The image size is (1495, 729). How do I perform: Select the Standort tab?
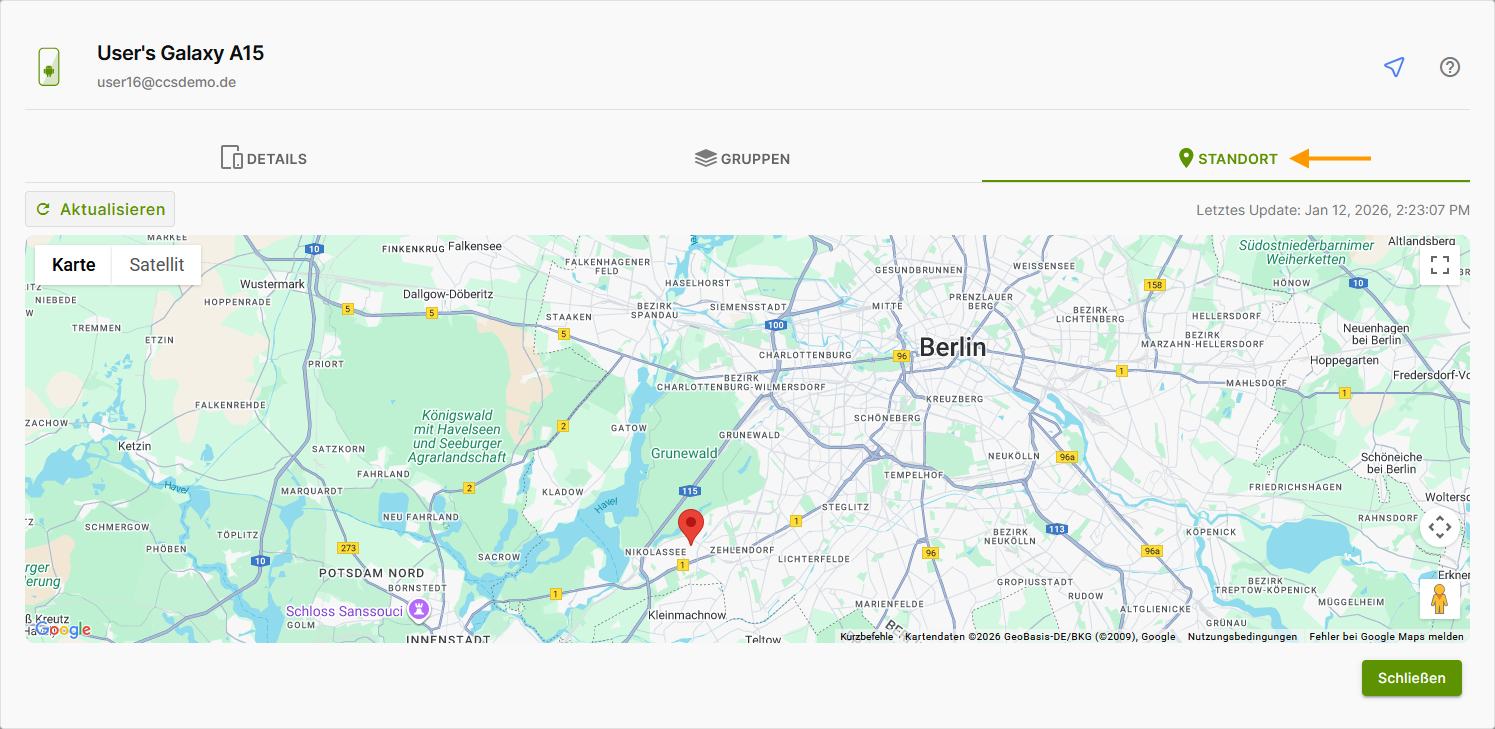1227,158
